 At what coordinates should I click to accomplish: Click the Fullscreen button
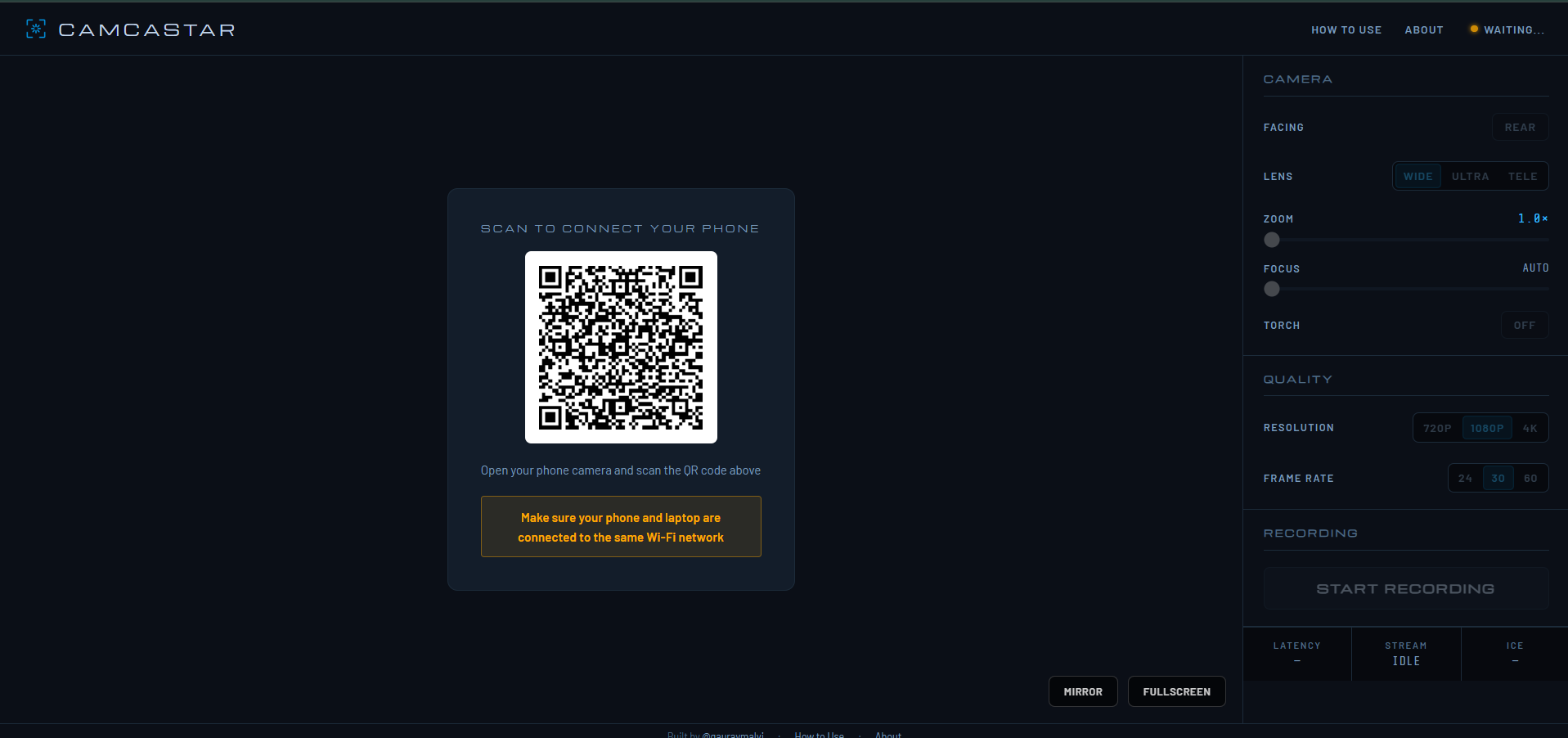pos(1177,692)
